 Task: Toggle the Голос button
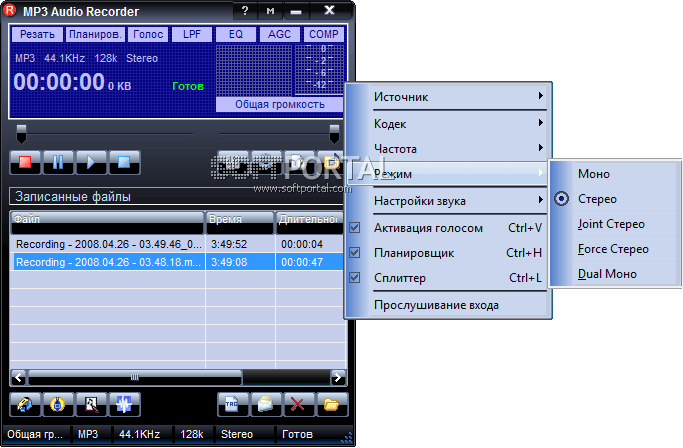coord(148,34)
